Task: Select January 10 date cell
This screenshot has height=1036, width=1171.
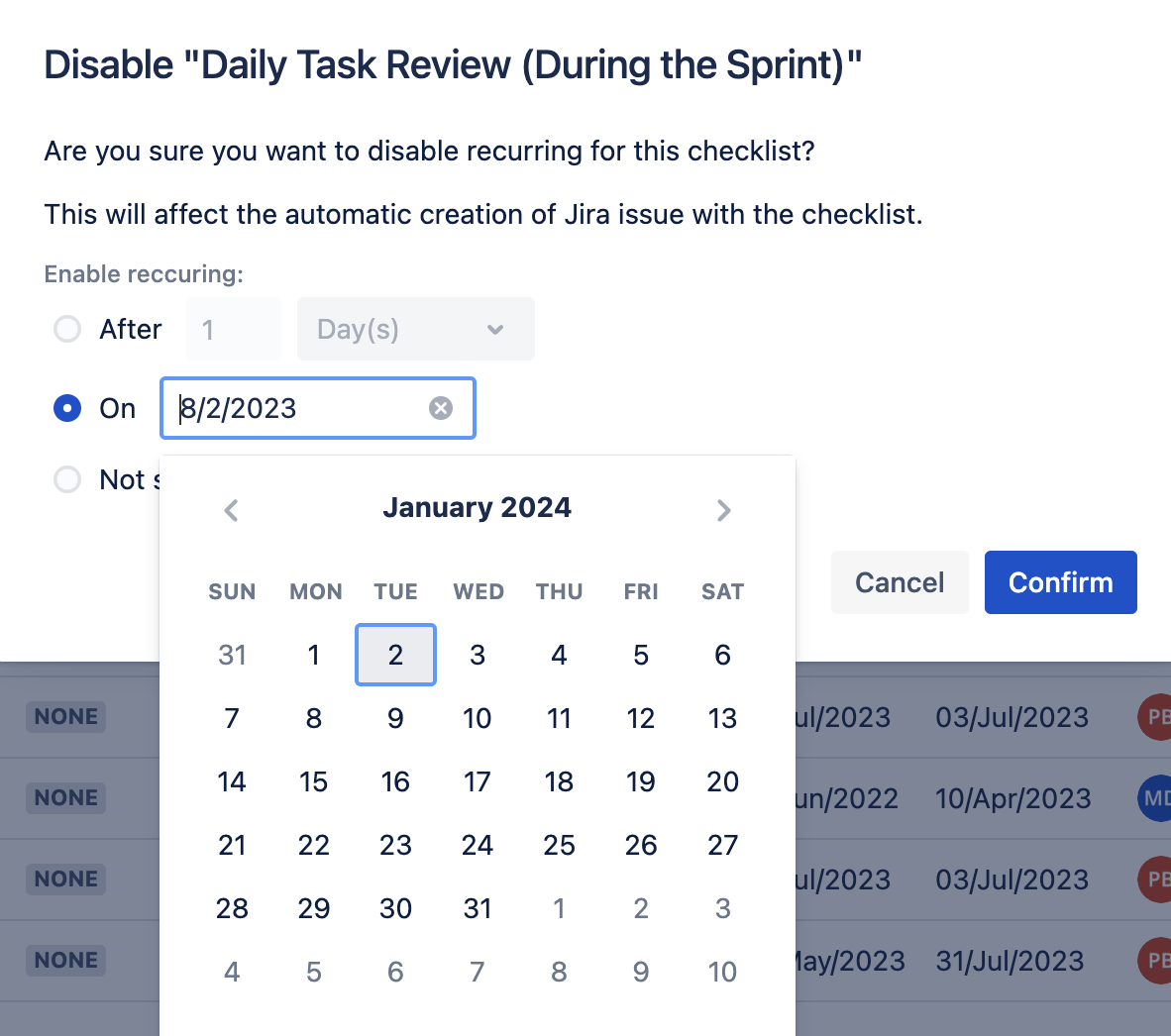Action: point(478,718)
